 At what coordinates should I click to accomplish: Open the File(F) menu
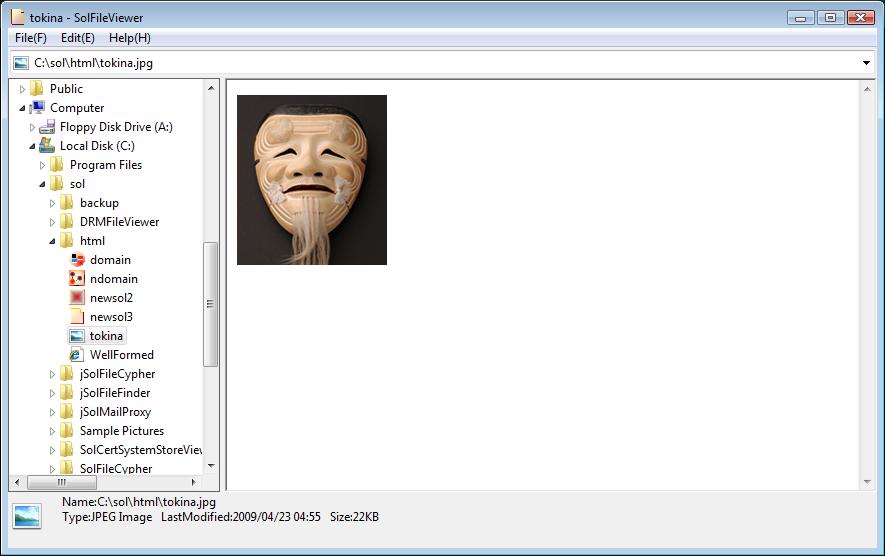pos(30,38)
